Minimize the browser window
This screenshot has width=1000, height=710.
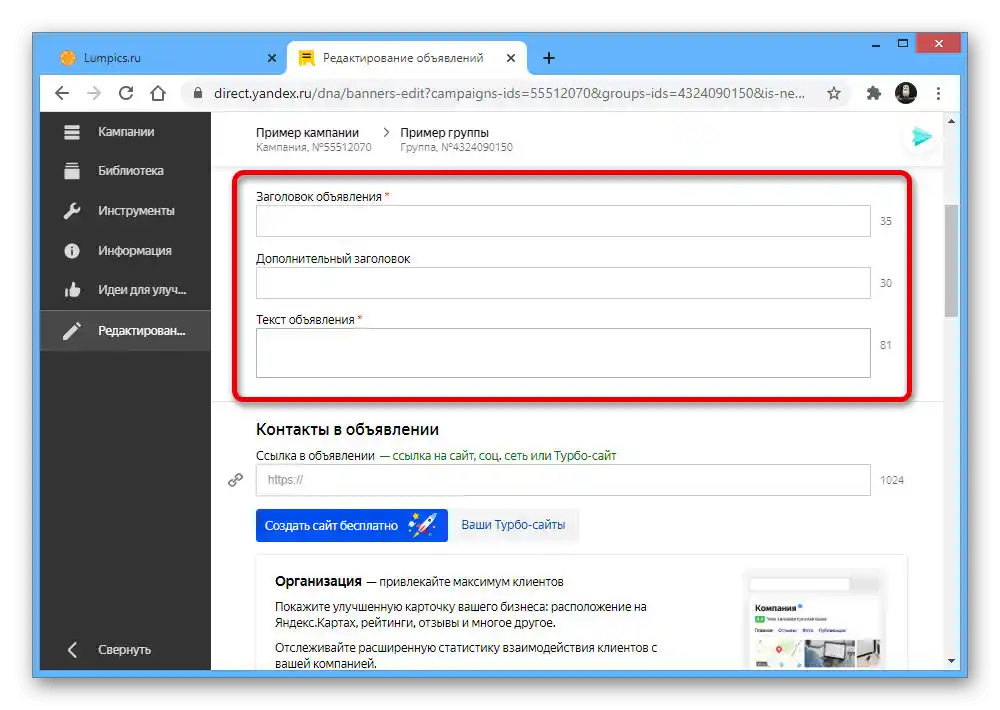tap(876, 44)
